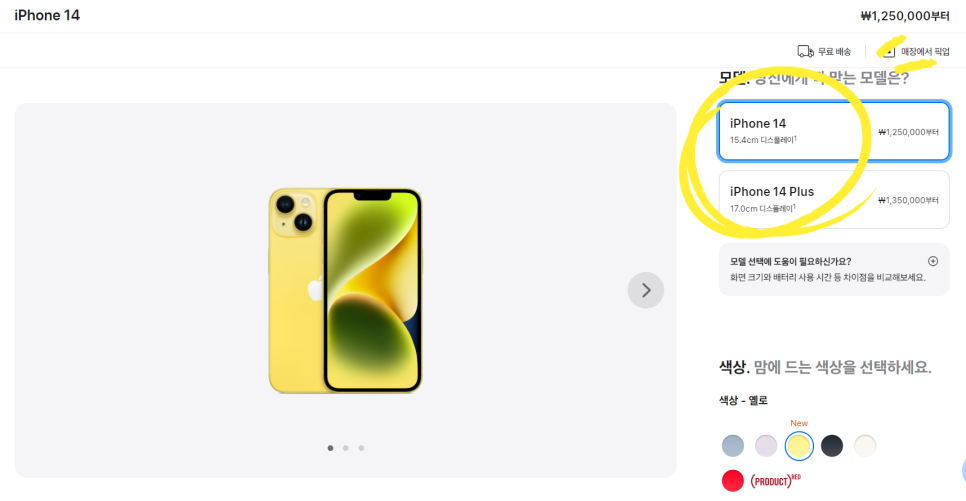Click the iPhone 14 title in header
This screenshot has height=501, width=966.
[47, 15]
